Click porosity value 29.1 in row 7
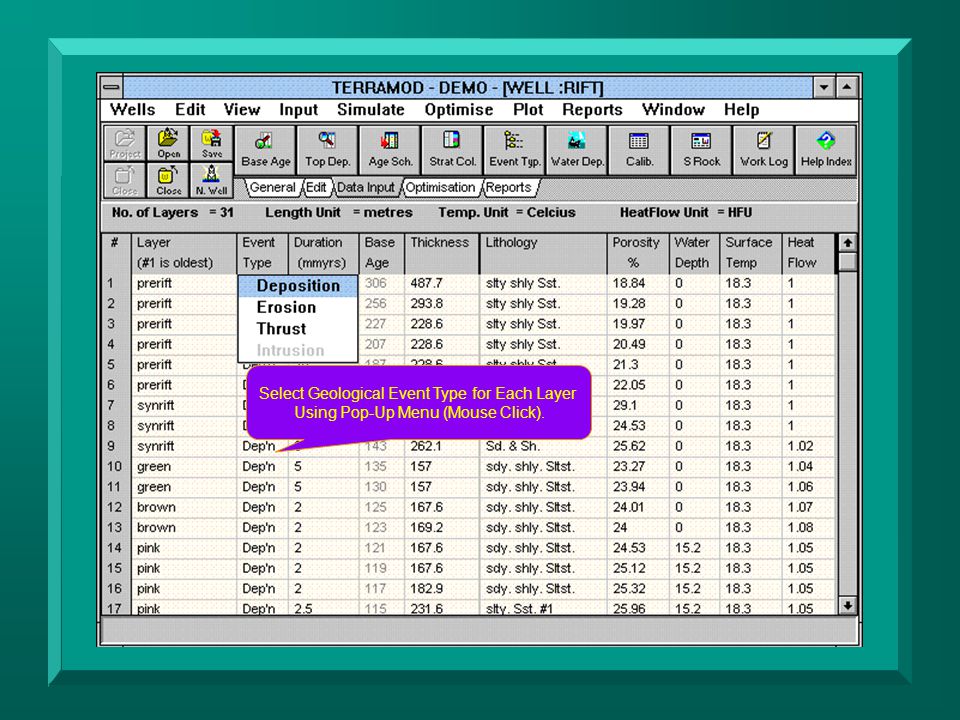This screenshot has width=960, height=720. 624,405
